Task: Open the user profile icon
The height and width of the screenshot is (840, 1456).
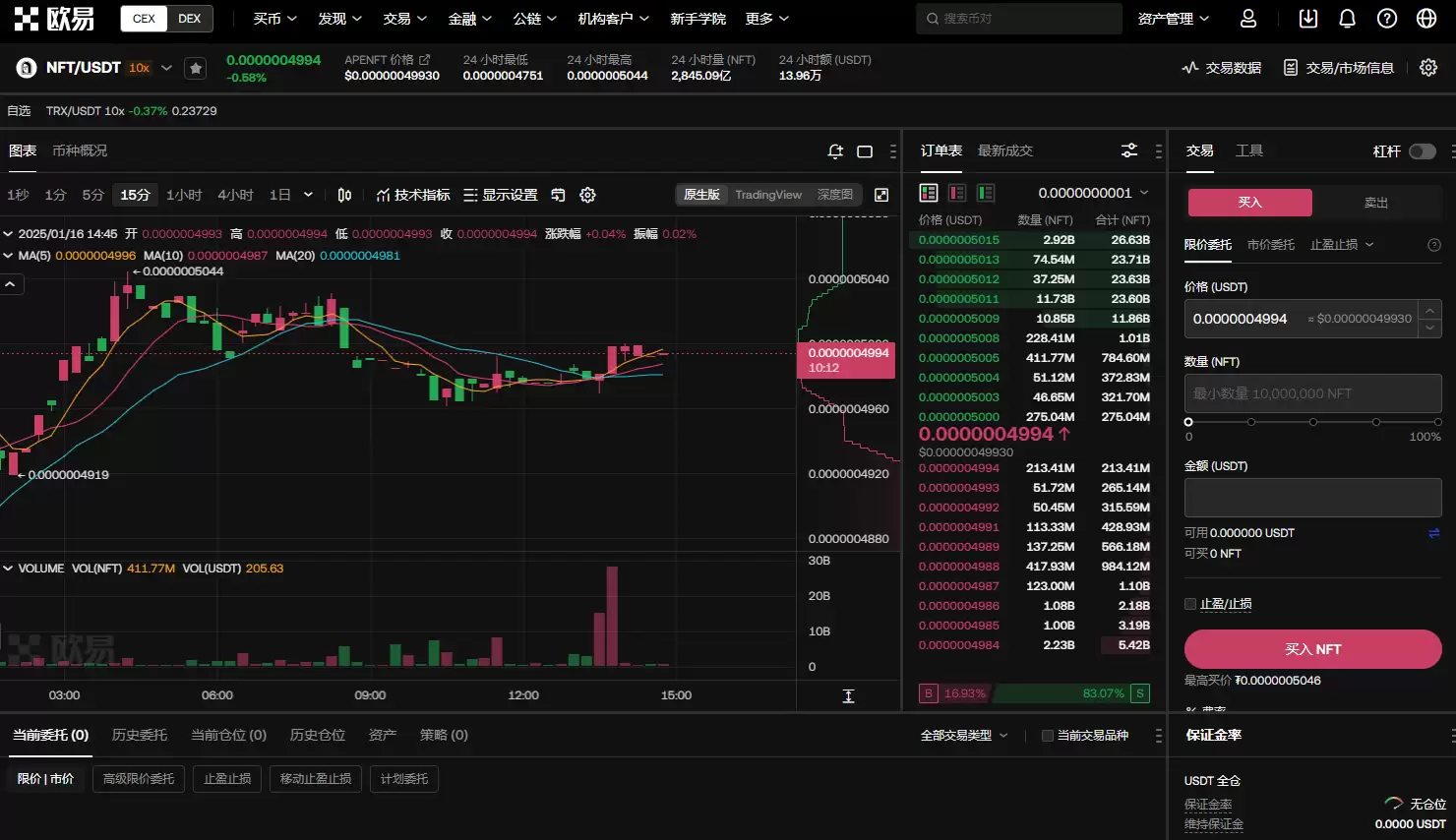Action: tap(1248, 19)
